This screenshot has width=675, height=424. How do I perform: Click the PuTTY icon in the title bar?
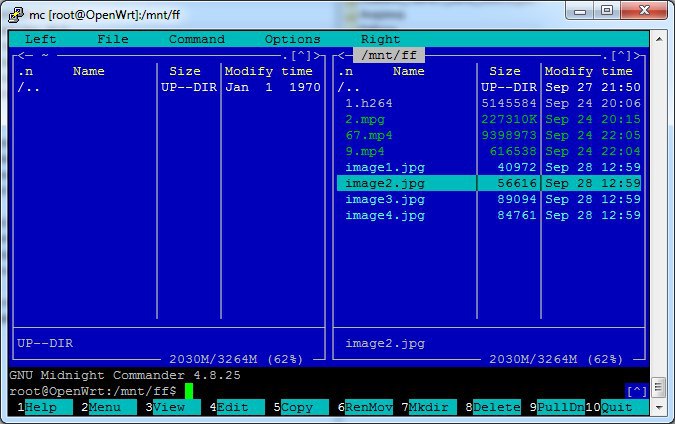[x=16, y=15]
